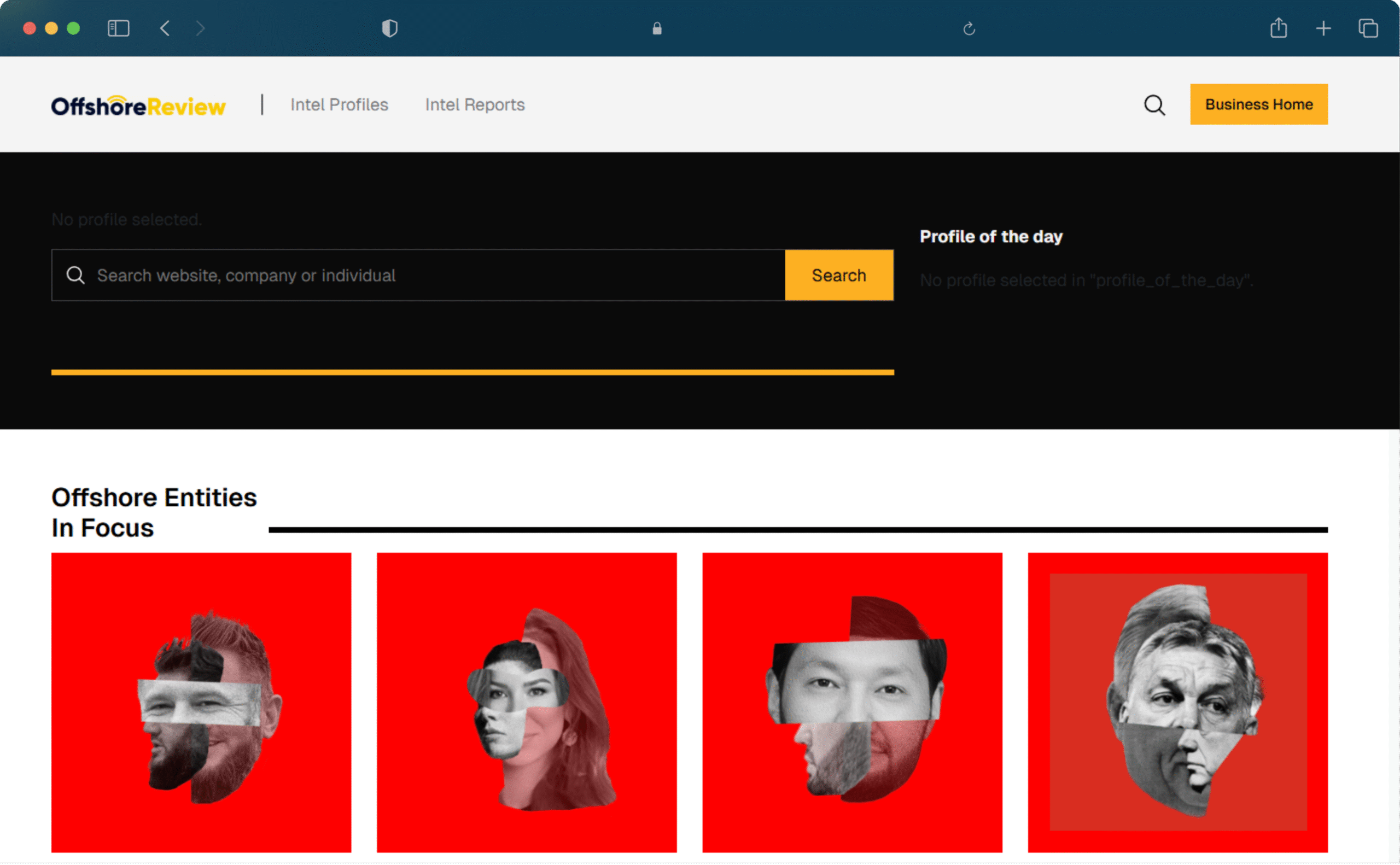
Task: Select the third collage face card
Action: (x=852, y=702)
